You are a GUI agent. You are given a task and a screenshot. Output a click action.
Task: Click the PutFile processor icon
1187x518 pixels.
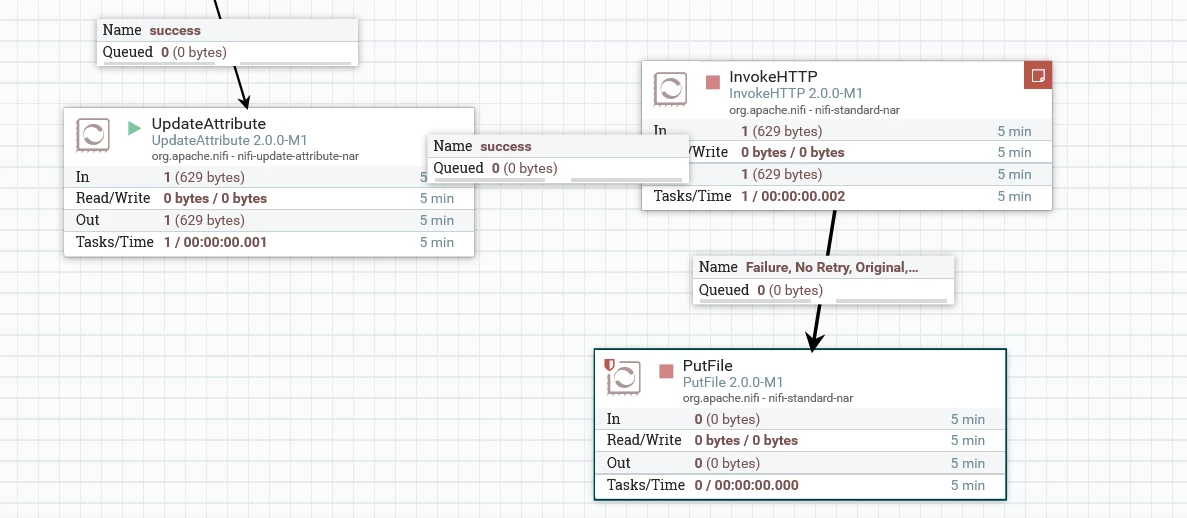coord(624,378)
